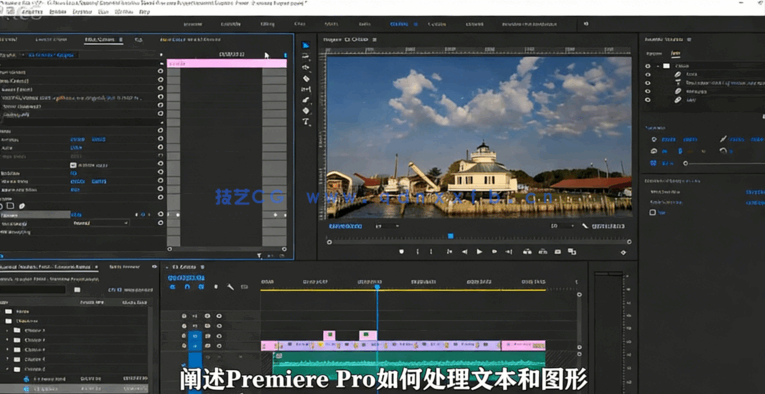
Task: Switch to the Editing workspace
Action: (x=267, y=24)
